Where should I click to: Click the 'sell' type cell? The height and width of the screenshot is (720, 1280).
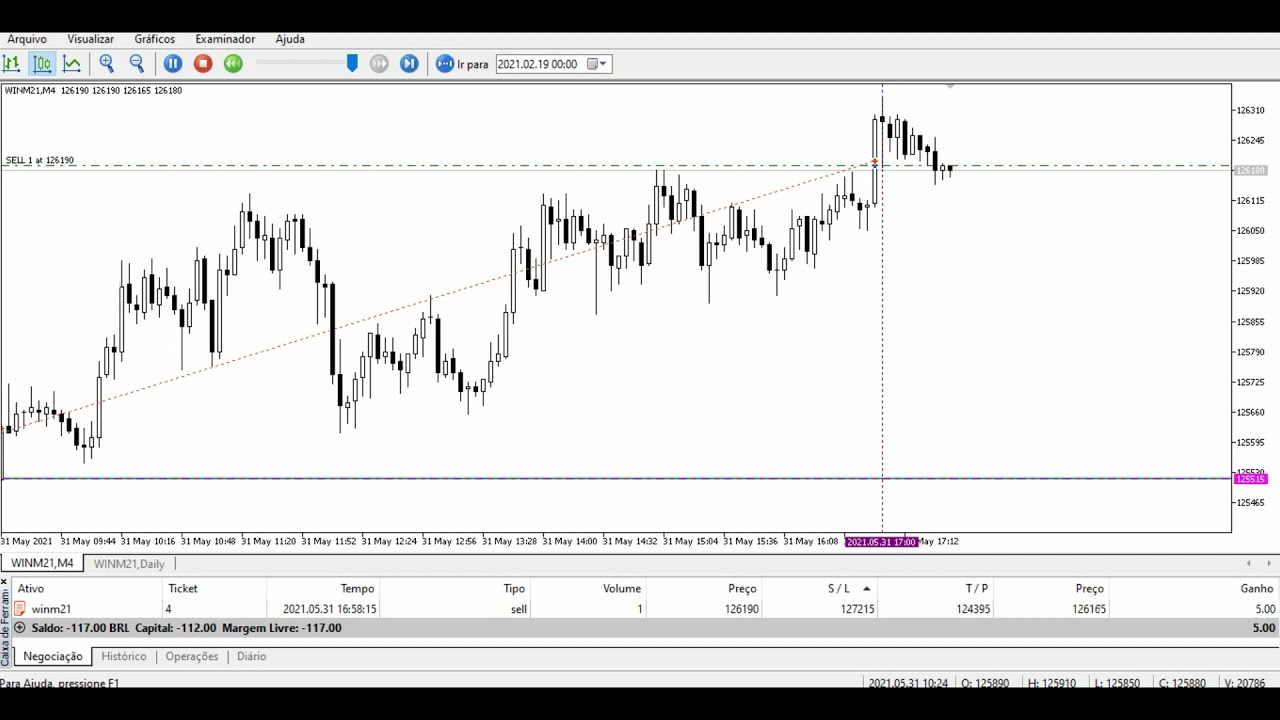518,609
